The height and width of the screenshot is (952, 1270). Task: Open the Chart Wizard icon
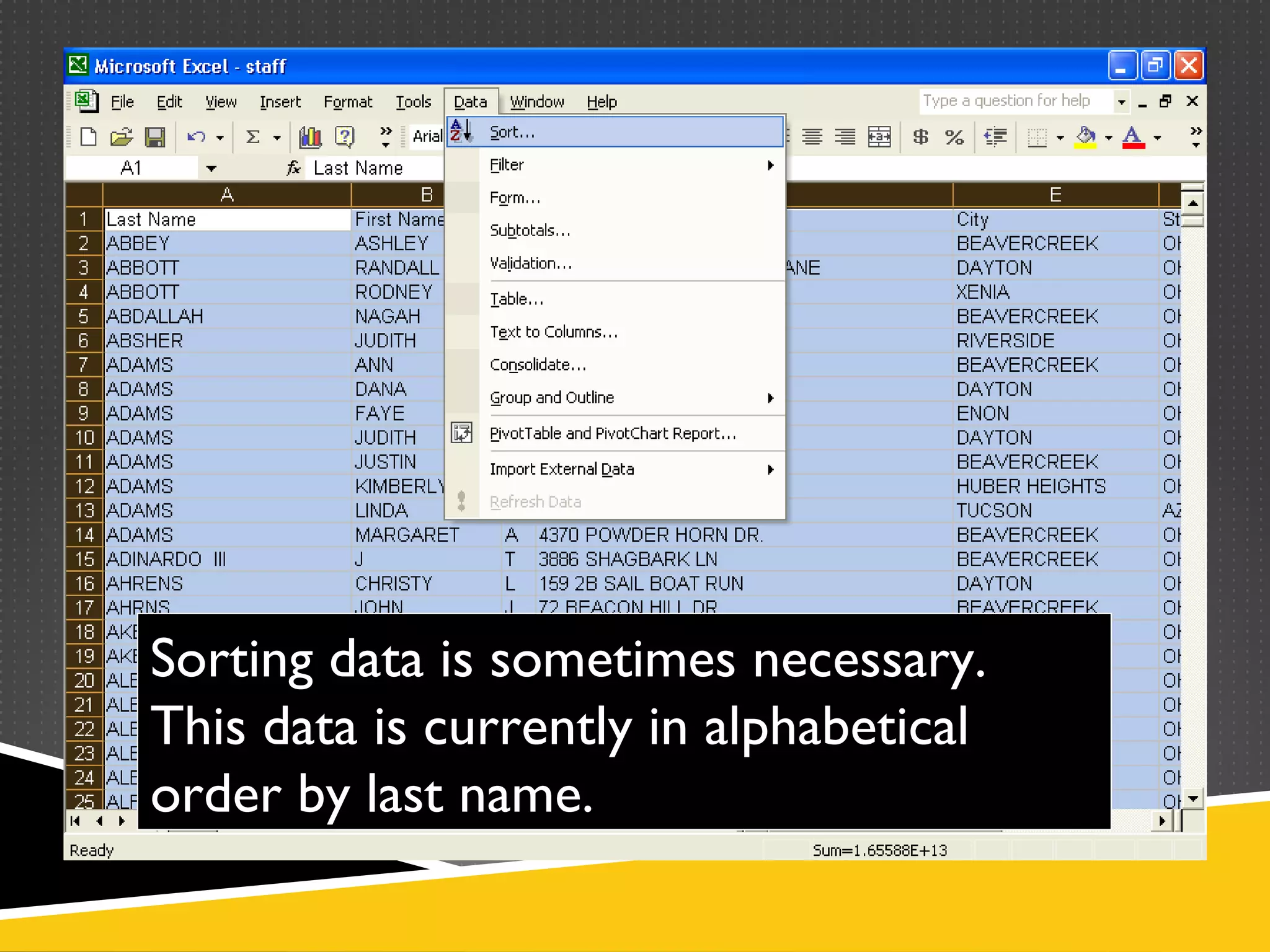coord(310,137)
